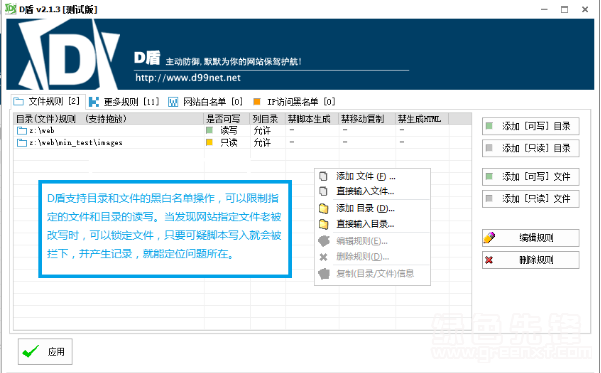The height and width of the screenshot is (373, 601).
Task: Click icon beside 编辑规则(E) menu entry
Action: [x=324, y=241]
